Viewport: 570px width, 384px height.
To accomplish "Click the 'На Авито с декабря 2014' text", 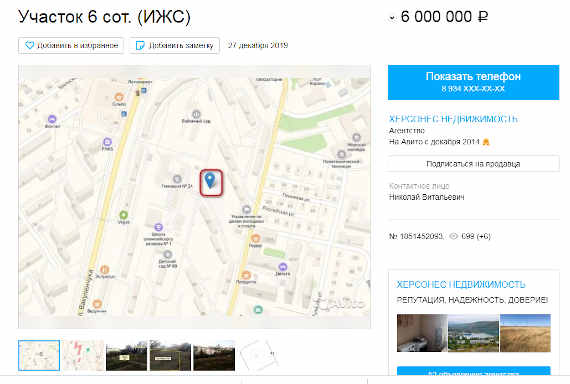I will coord(434,142).
